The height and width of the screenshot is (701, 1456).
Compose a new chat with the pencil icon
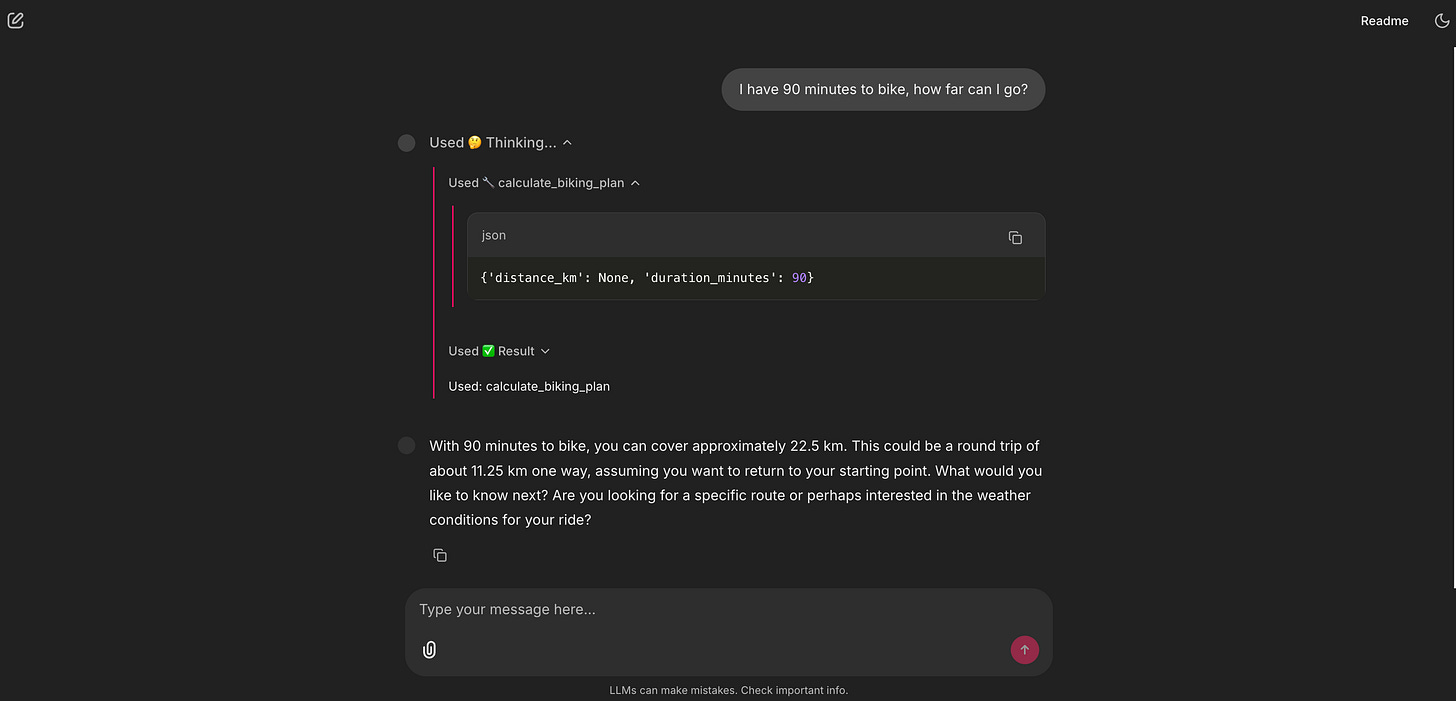(x=16, y=20)
